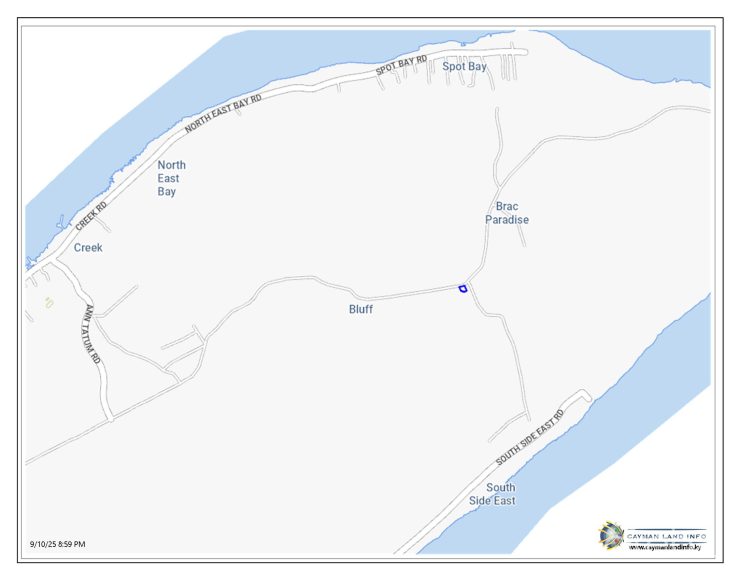The width and height of the screenshot is (740, 580).
Task: Select the Brac Paradise place label
Action: [x=507, y=213]
